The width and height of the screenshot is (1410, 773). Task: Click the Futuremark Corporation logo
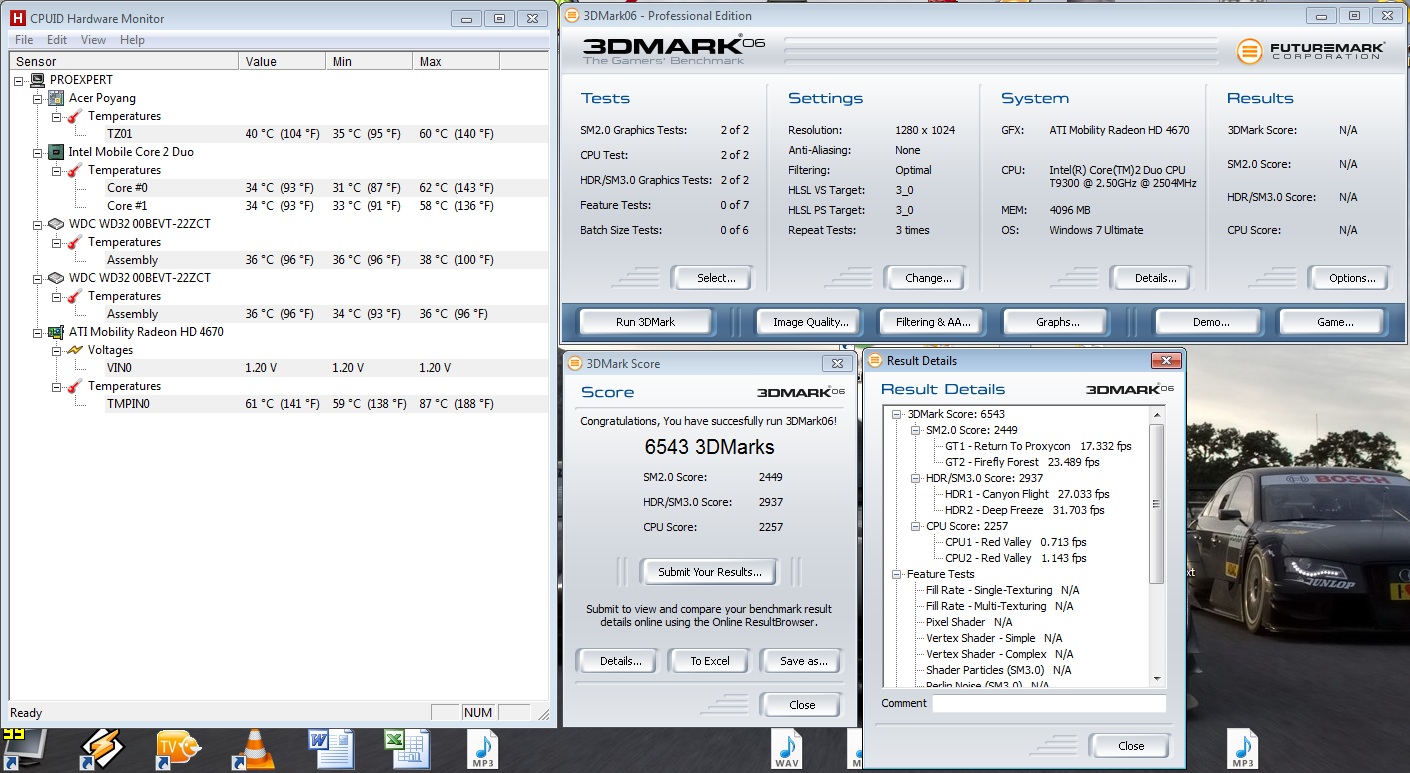[1311, 51]
